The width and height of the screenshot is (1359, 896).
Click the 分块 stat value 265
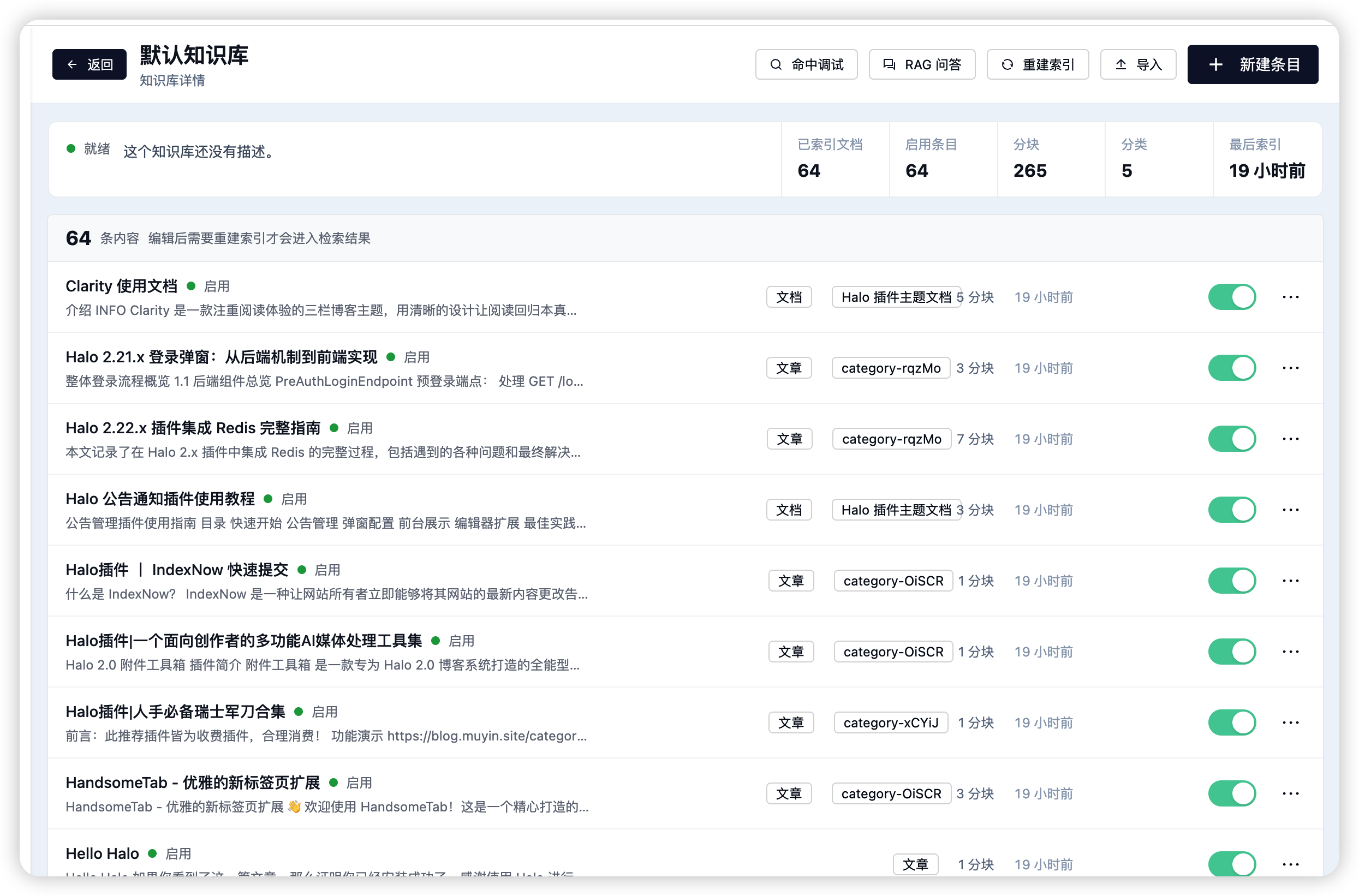coord(1030,170)
